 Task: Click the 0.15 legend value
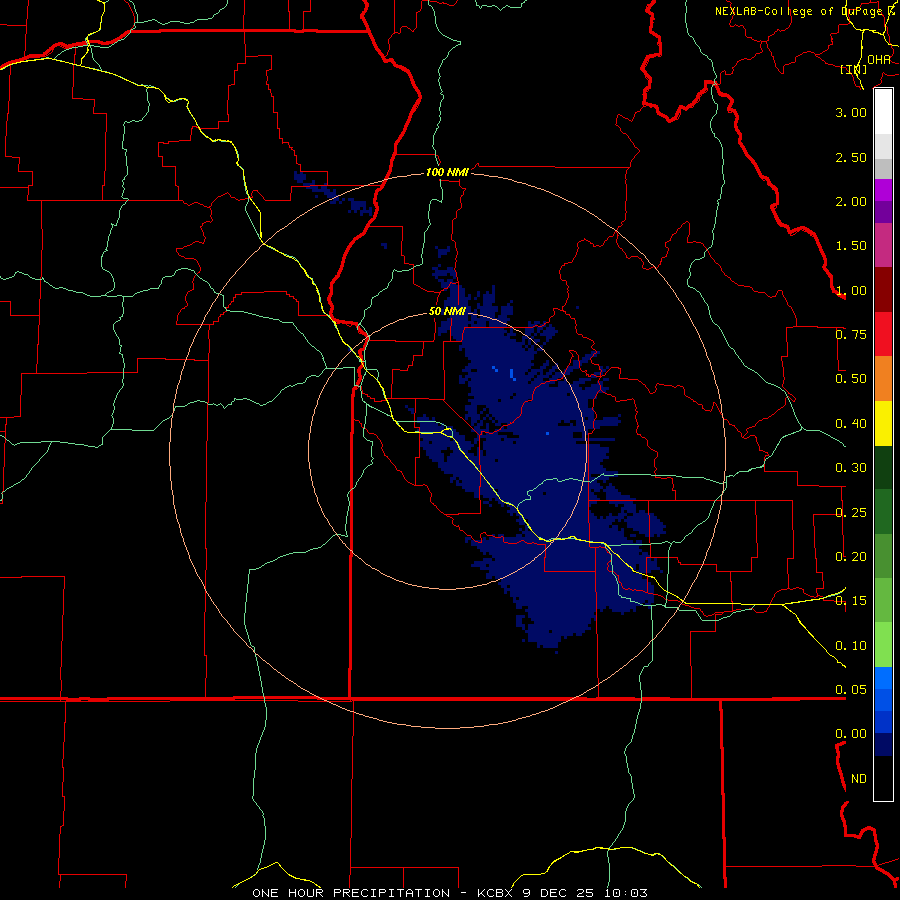[x=851, y=601]
